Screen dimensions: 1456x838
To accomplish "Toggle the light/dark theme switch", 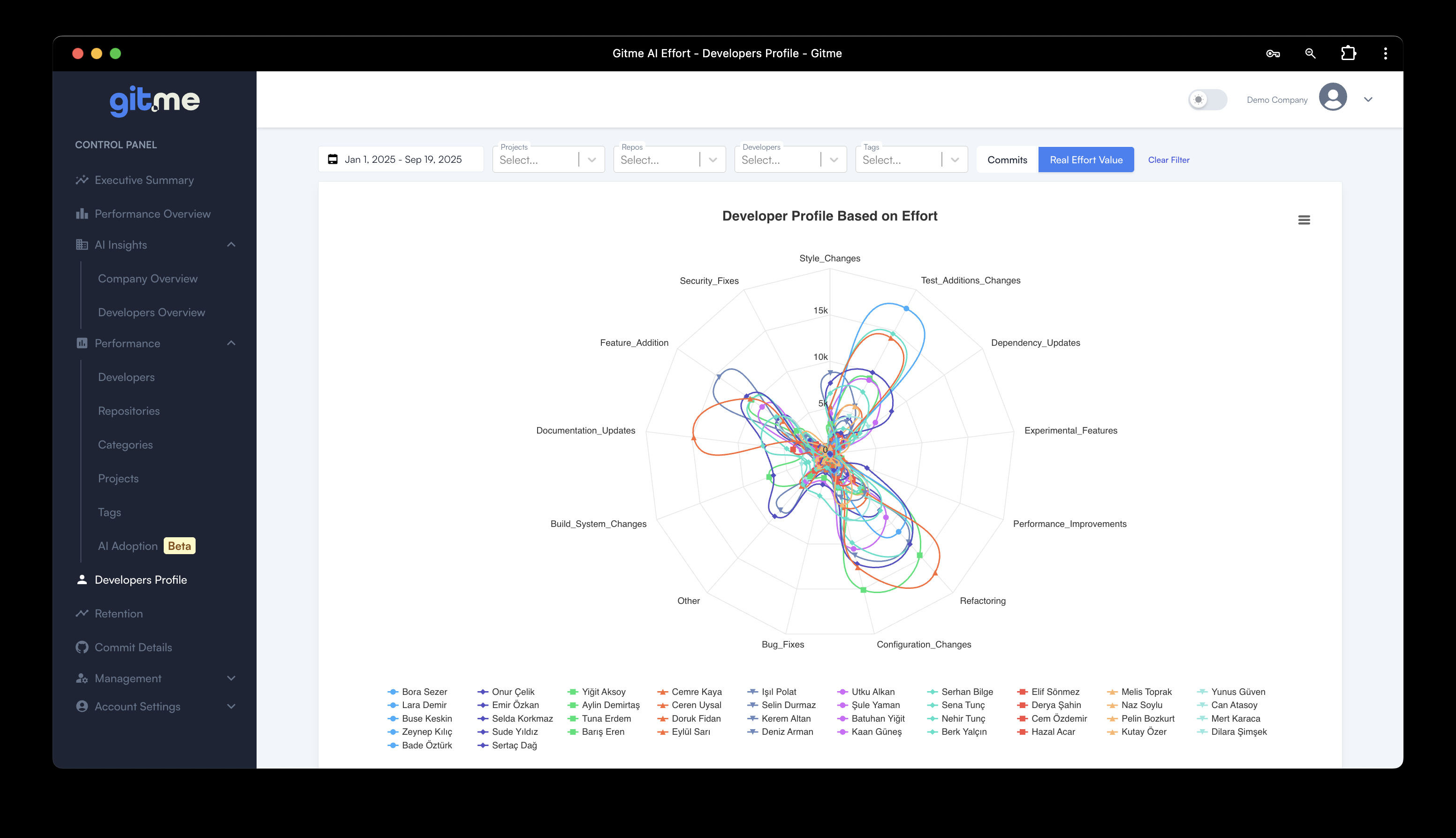I will point(1207,99).
